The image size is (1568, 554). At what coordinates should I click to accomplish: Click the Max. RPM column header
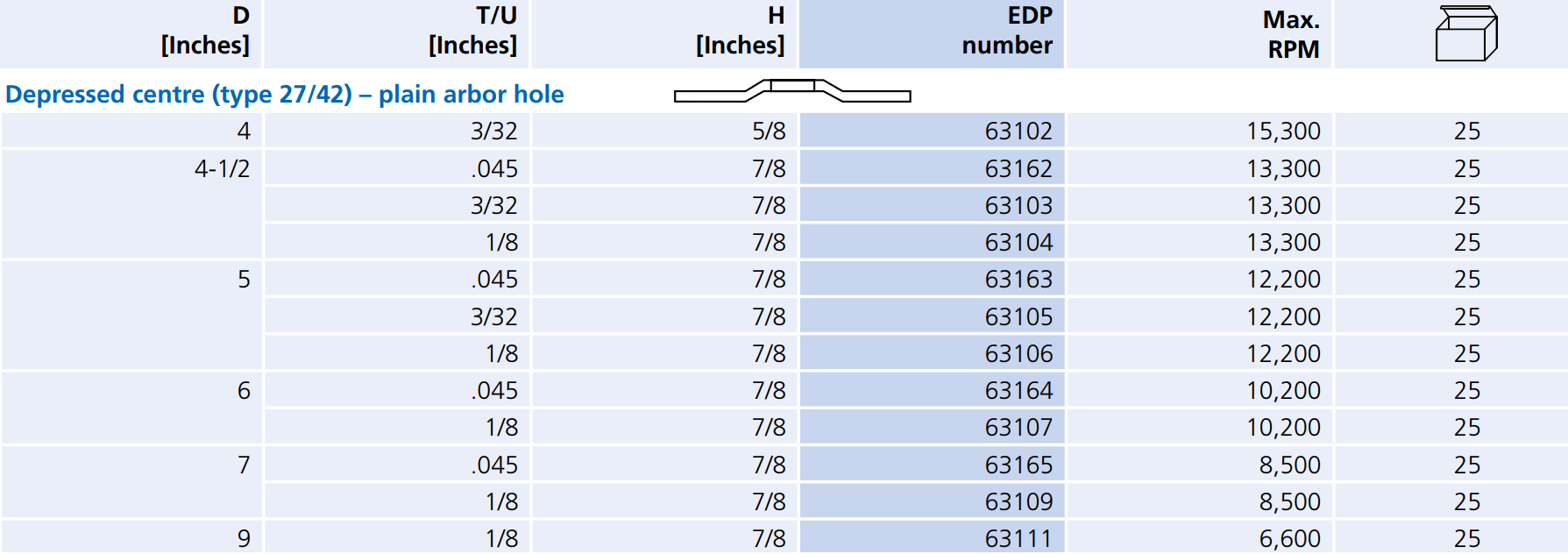[x=1292, y=34]
